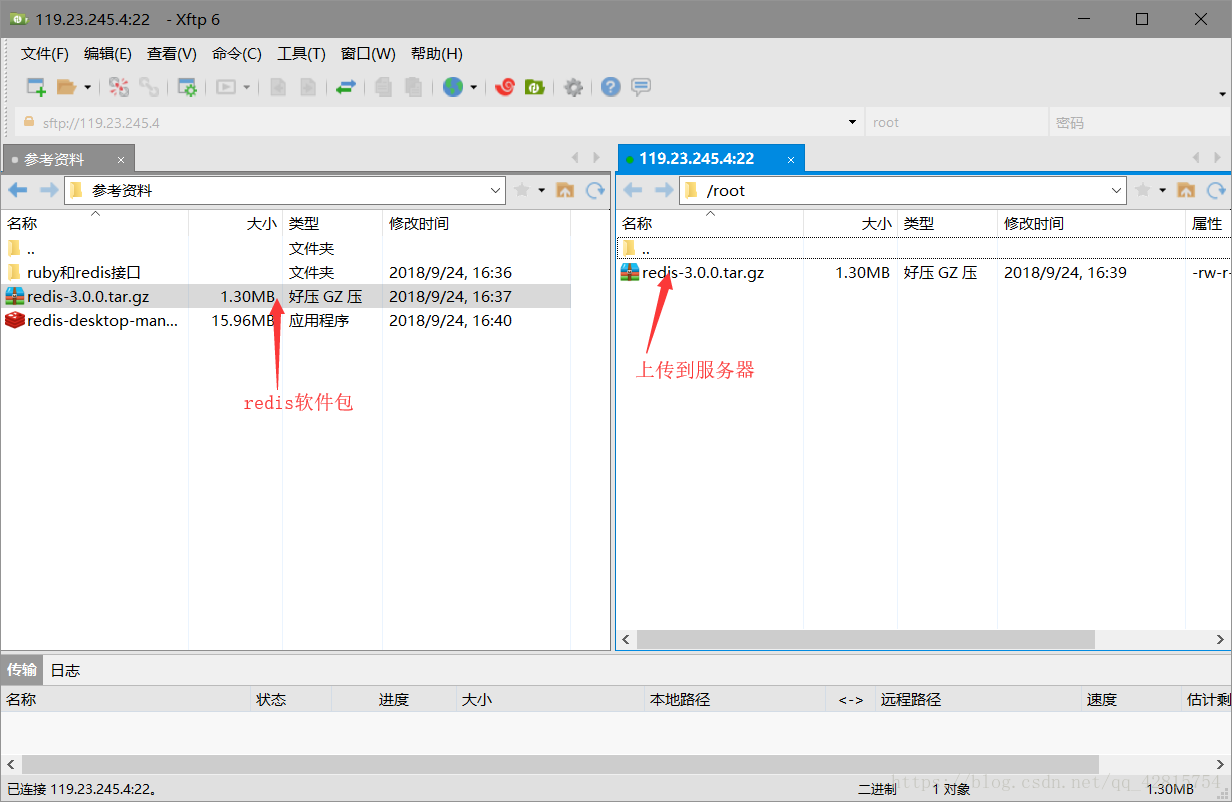
Task: Click remote pane favorites star icon
Action: [1142, 190]
